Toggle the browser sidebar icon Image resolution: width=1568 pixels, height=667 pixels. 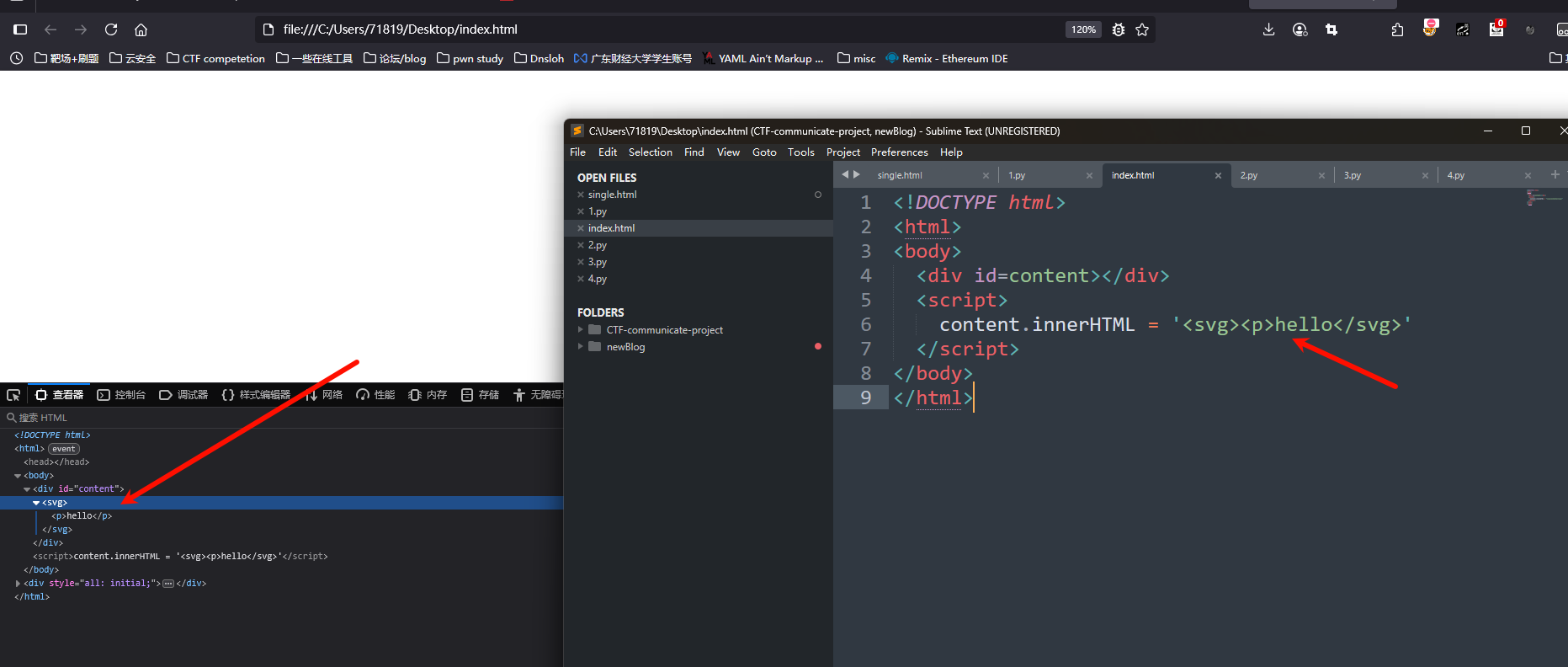(21, 29)
